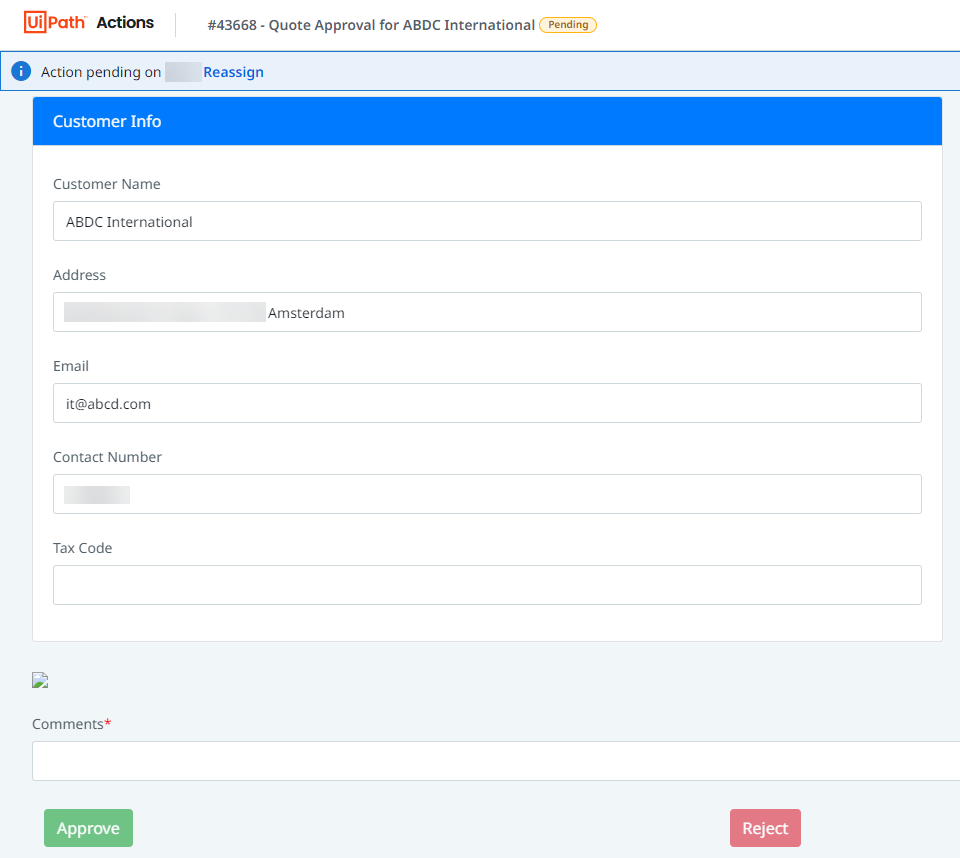The width and height of the screenshot is (960, 858).
Task: Click the Quote Approval #43668 title
Action: pyautogui.click(x=371, y=25)
